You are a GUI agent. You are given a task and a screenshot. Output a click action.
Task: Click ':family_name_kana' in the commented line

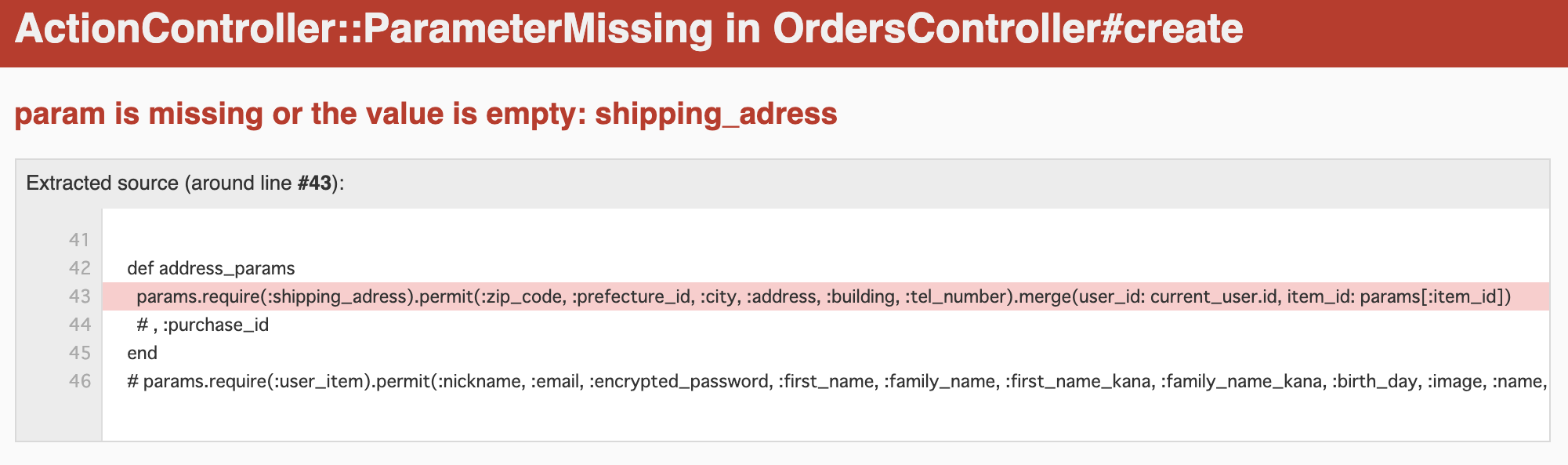click(x=1241, y=381)
